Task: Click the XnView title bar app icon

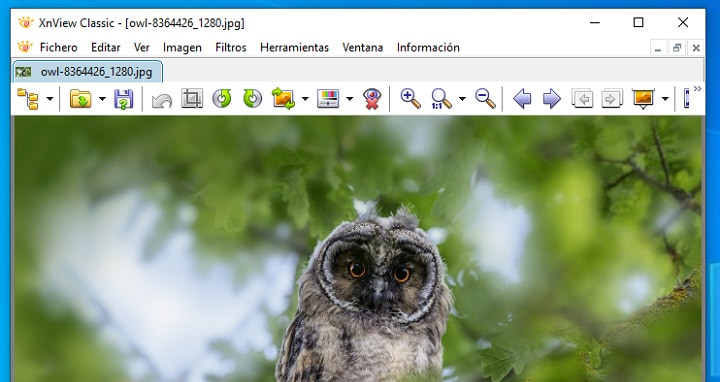Action: coord(26,22)
